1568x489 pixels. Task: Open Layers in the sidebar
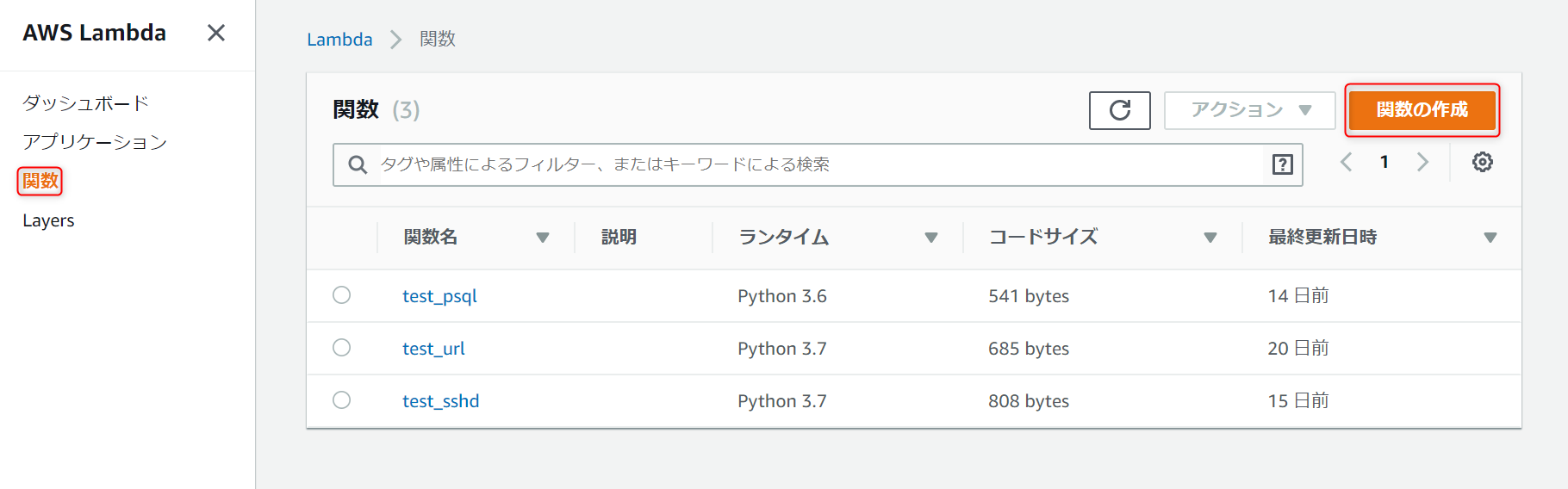[x=48, y=220]
